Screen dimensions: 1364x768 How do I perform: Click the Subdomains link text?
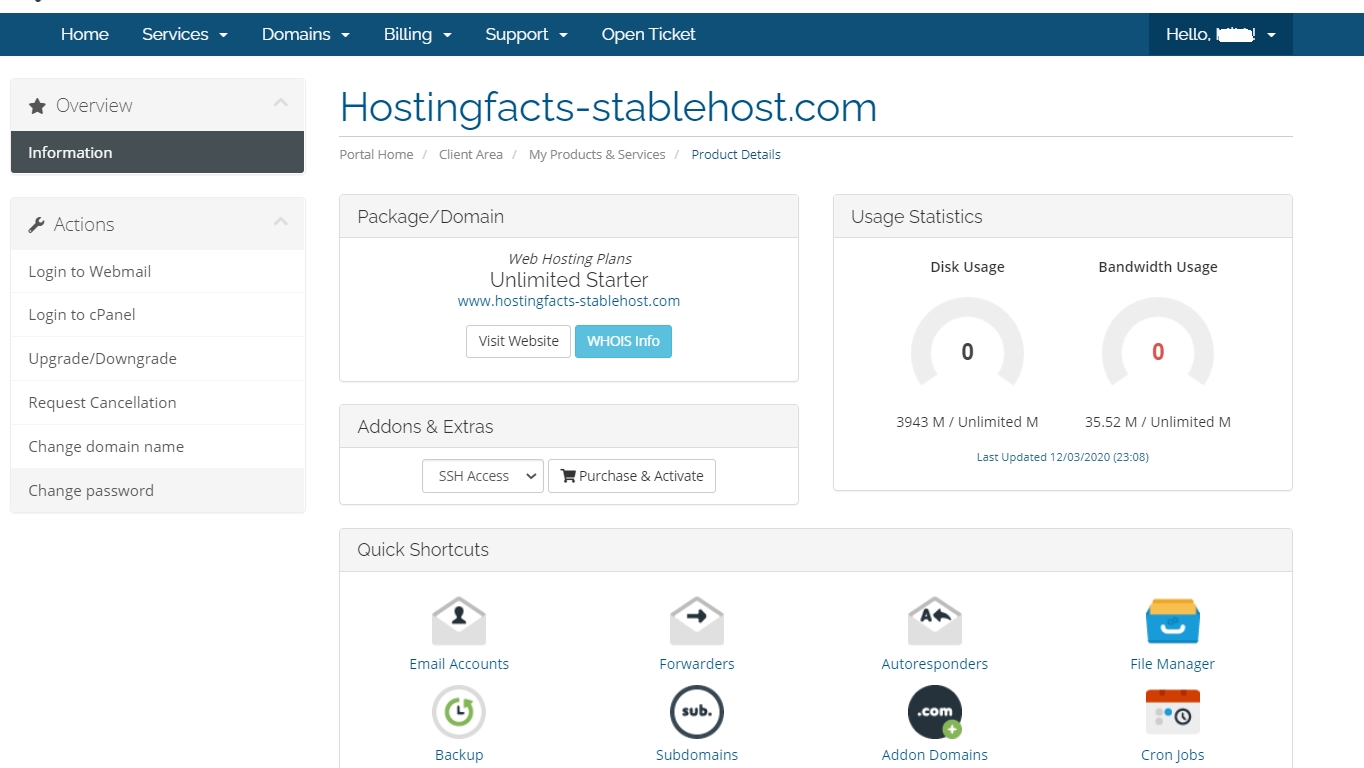697,755
